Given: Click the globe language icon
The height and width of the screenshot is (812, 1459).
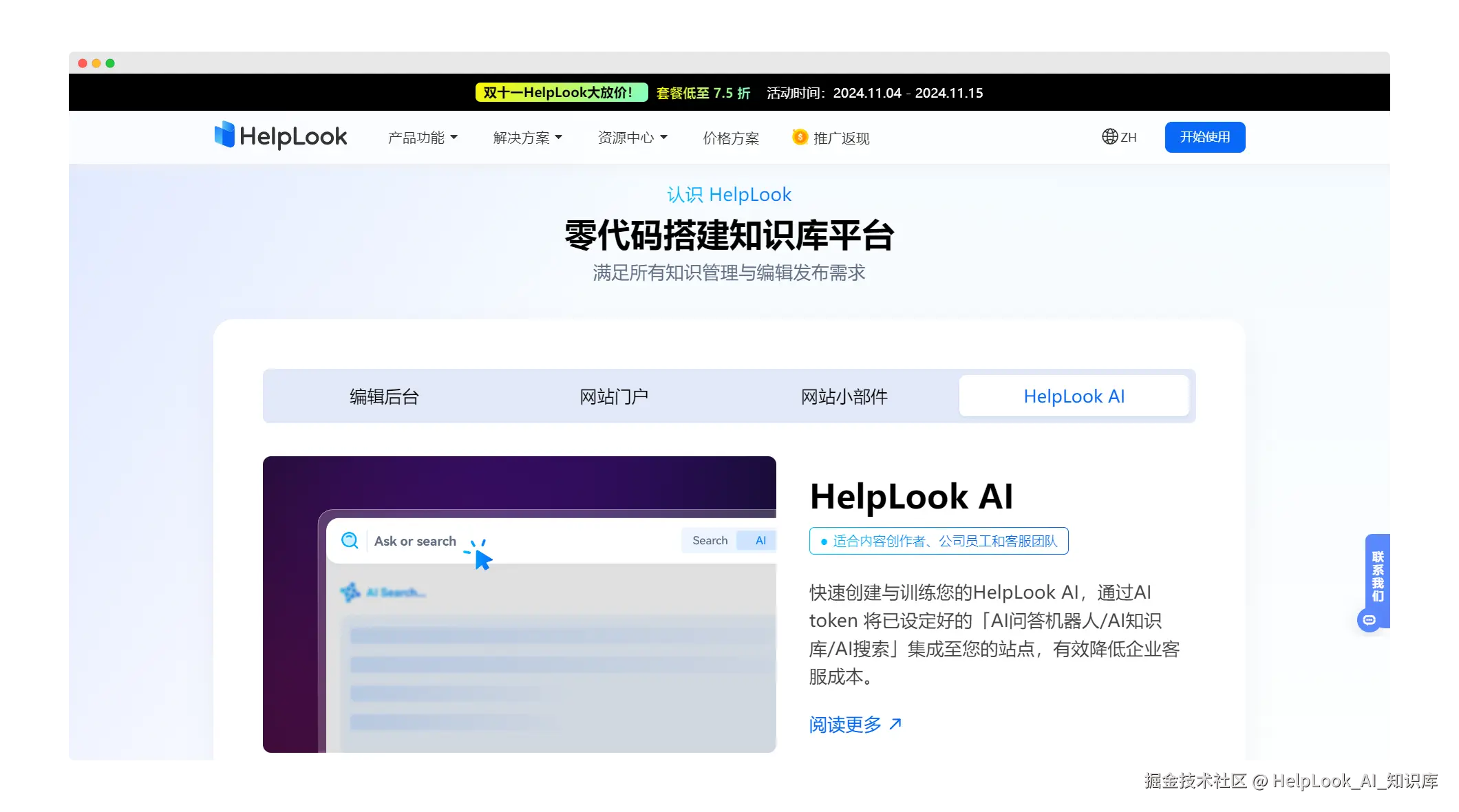Looking at the screenshot, I should pyautogui.click(x=1109, y=137).
